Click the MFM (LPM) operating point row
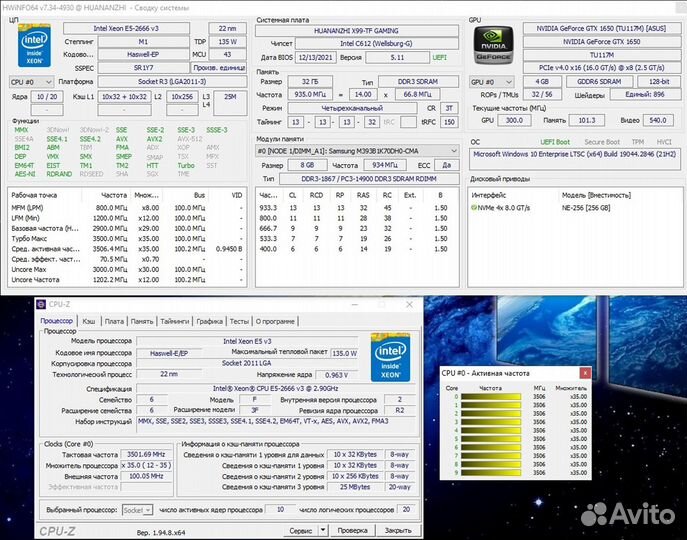Viewport: 687px width, 540px height. point(127,208)
